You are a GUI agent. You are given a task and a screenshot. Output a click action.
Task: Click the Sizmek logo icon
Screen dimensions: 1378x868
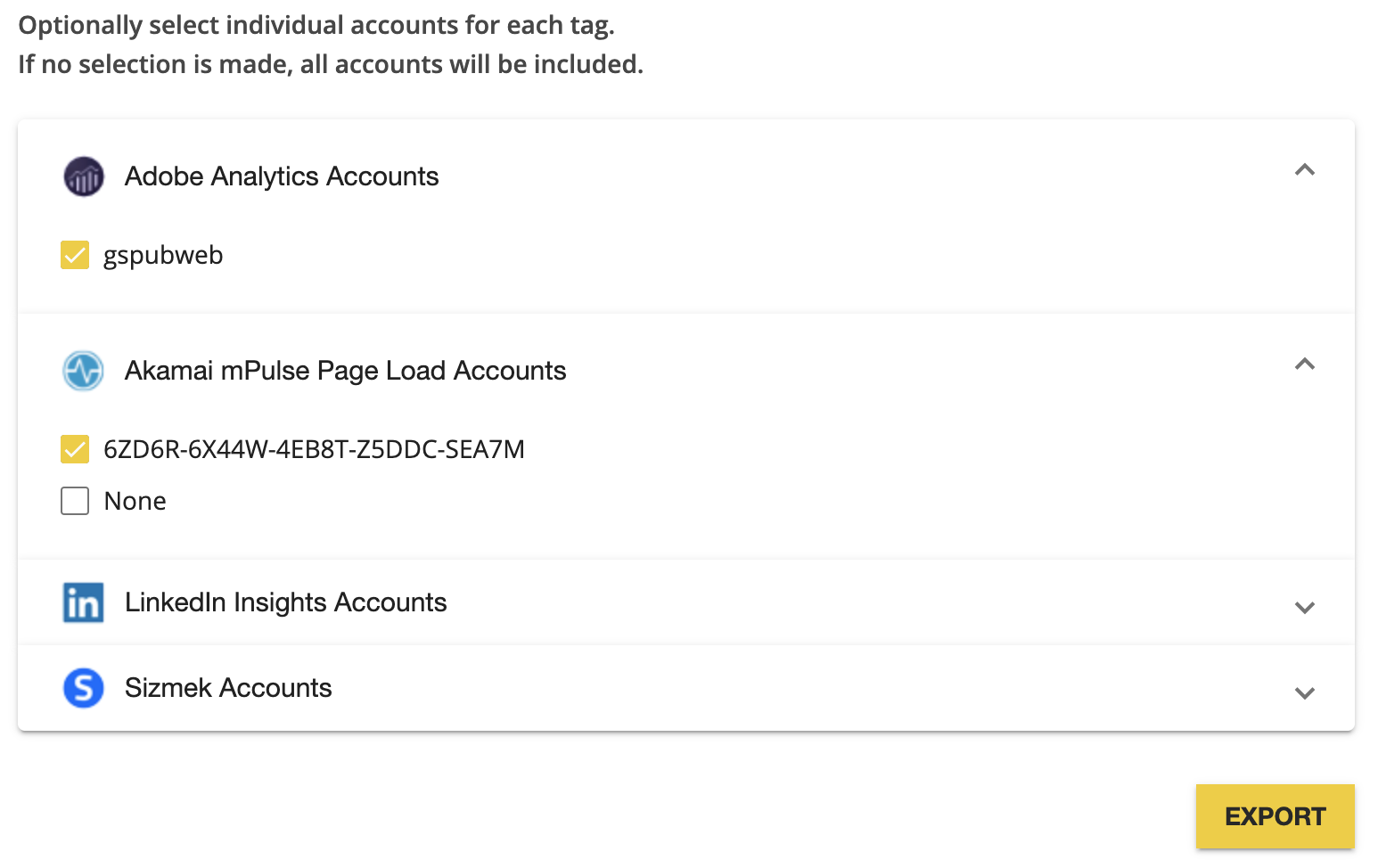84,688
